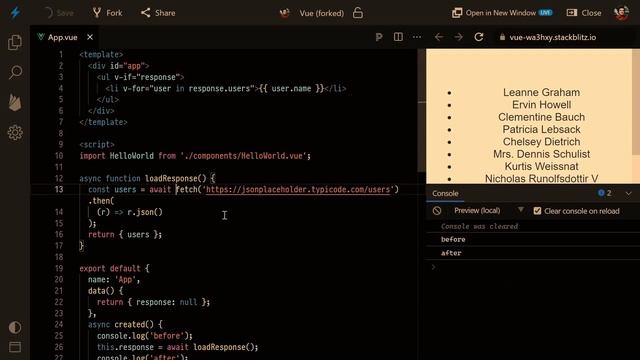Click the jsonplaceholder URL in the code

[x=298, y=189]
